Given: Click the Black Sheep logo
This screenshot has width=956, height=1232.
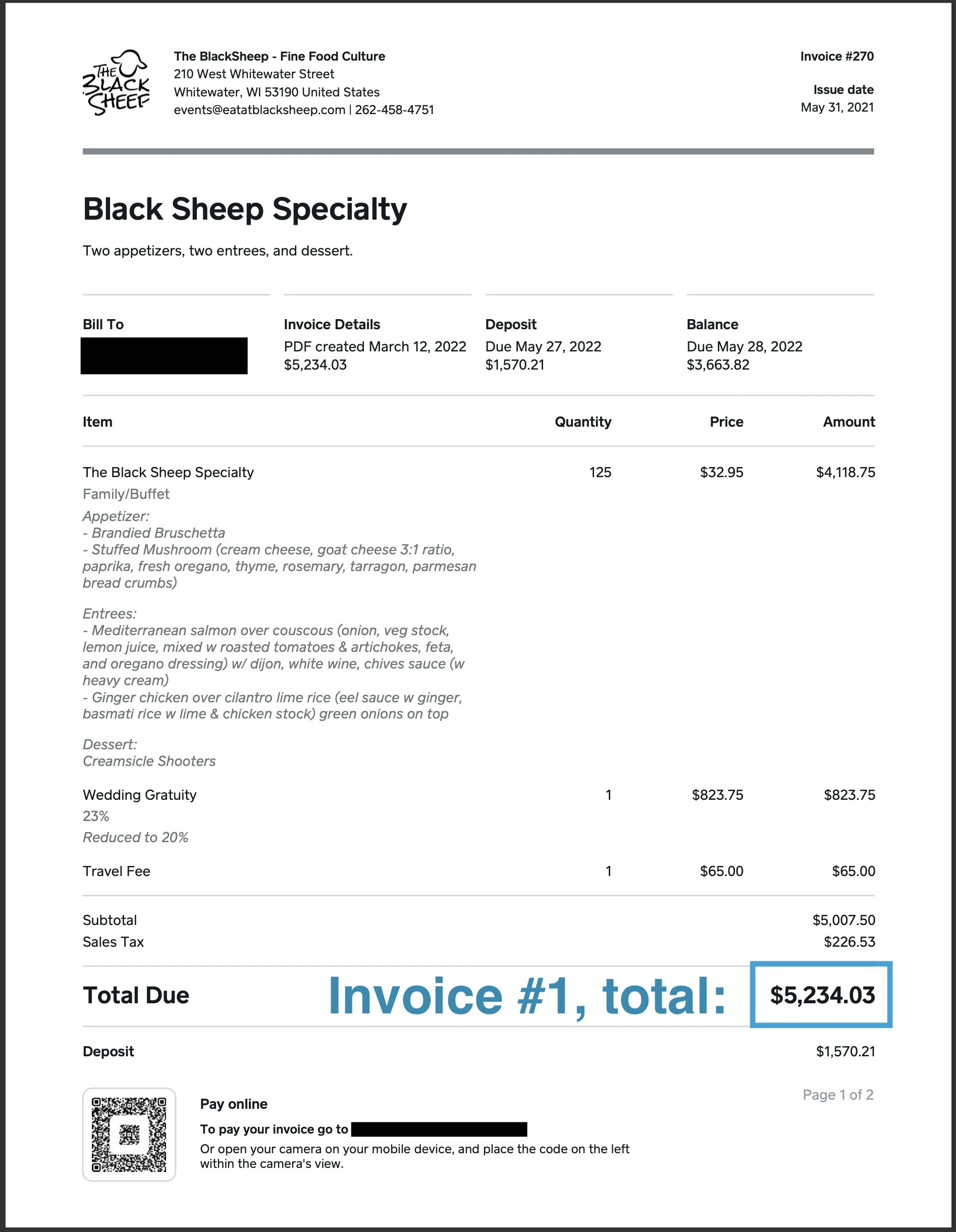Looking at the screenshot, I should [x=116, y=83].
